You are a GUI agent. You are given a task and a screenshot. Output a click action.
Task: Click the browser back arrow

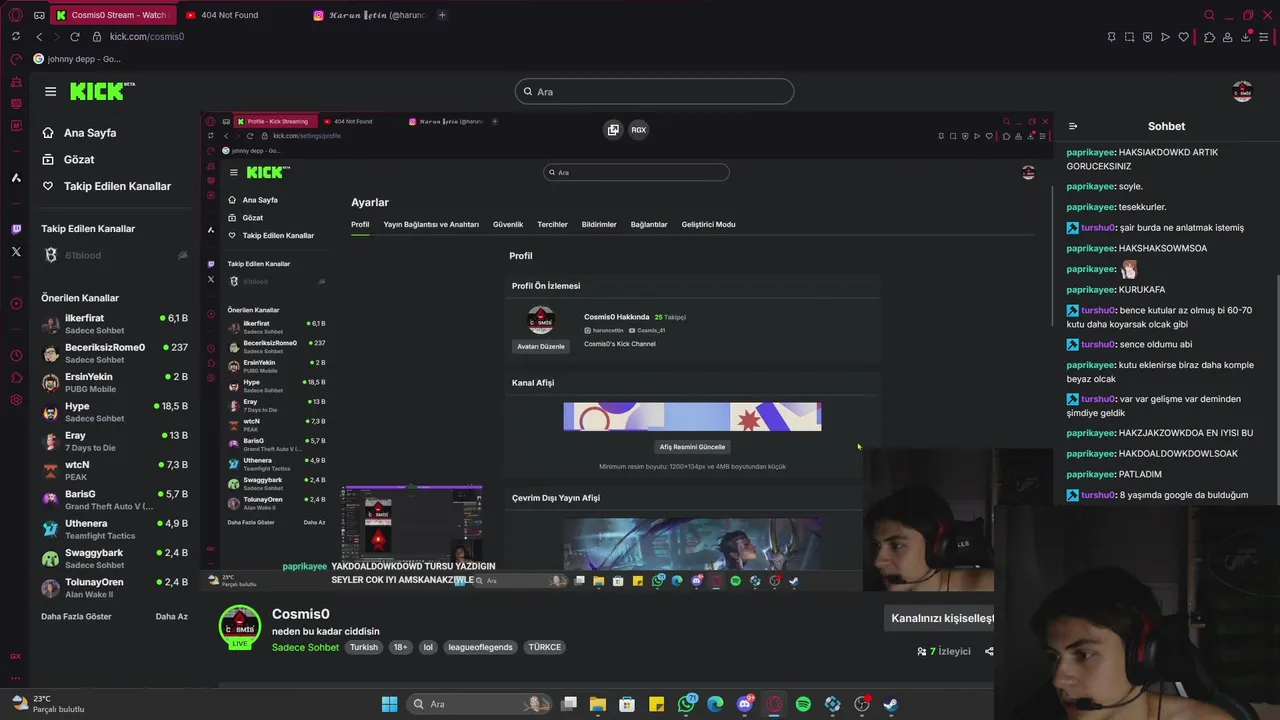(x=39, y=37)
